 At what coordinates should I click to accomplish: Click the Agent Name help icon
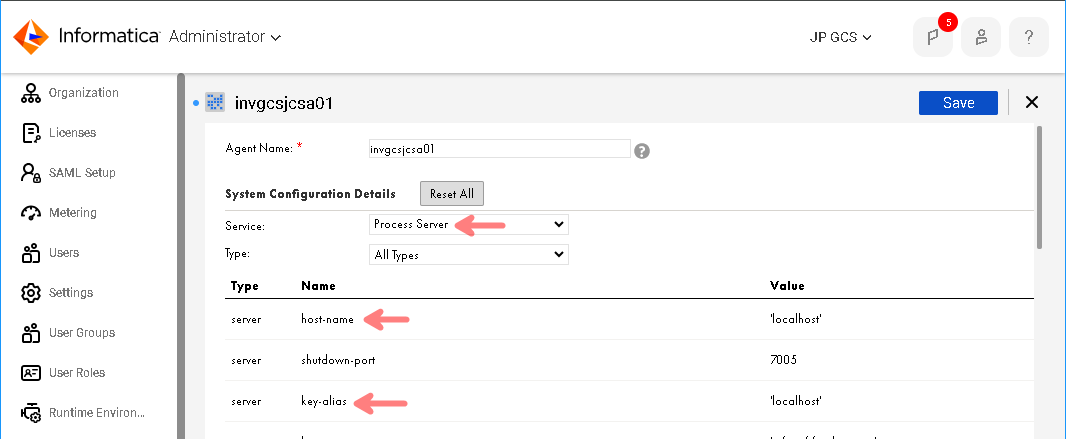642,151
